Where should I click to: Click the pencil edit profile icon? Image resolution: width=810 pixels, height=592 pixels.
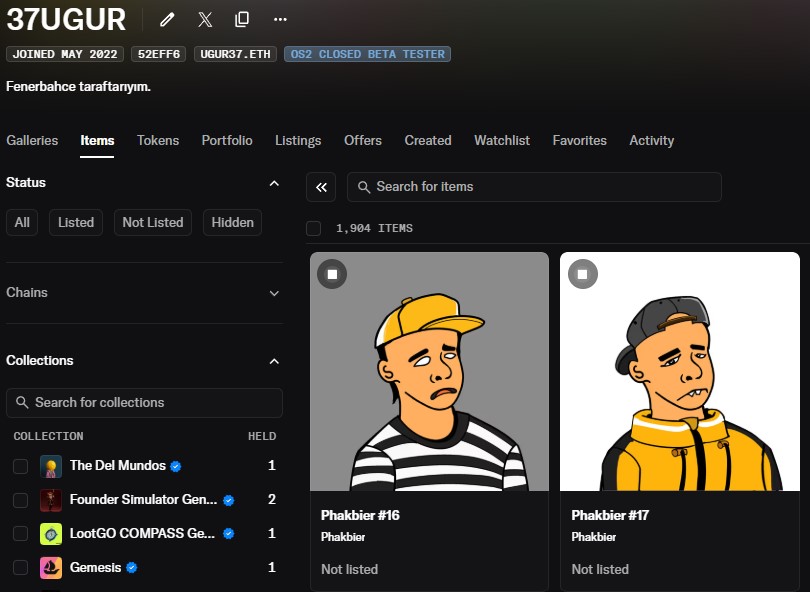[167, 20]
